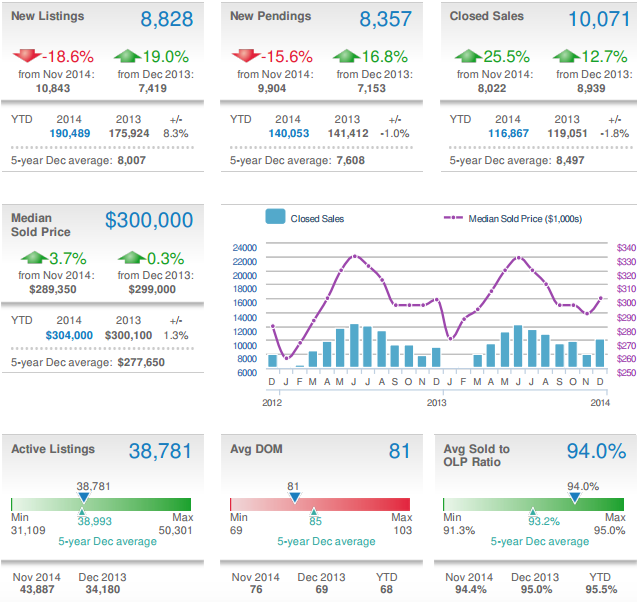Click the red gradient Avg DOM range bar
This screenshot has width=637, height=602.
point(320,504)
